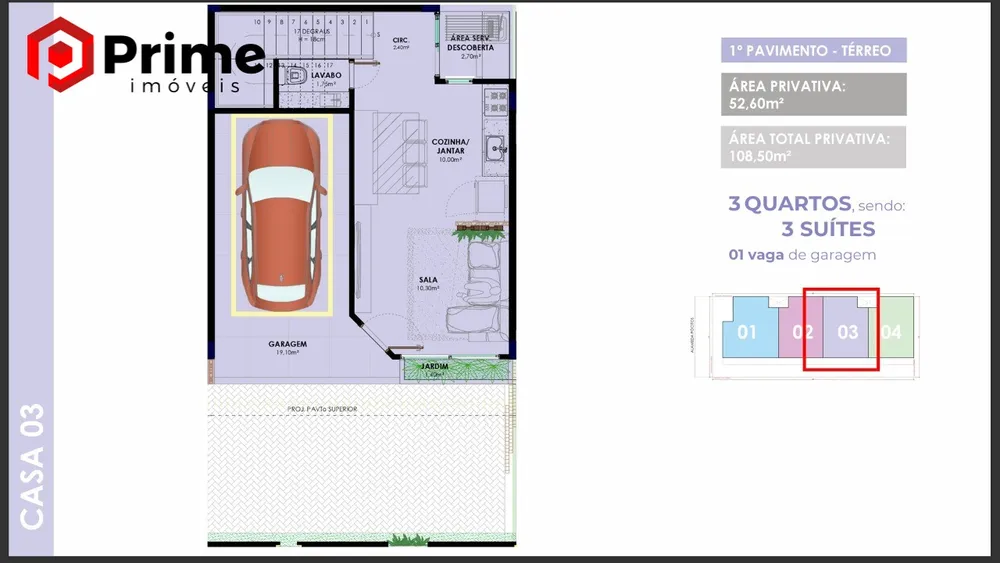Viewport: 1000px width, 563px height.
Task: Click the 01 vaga de garagem text
Action: (x=802, y=254)
